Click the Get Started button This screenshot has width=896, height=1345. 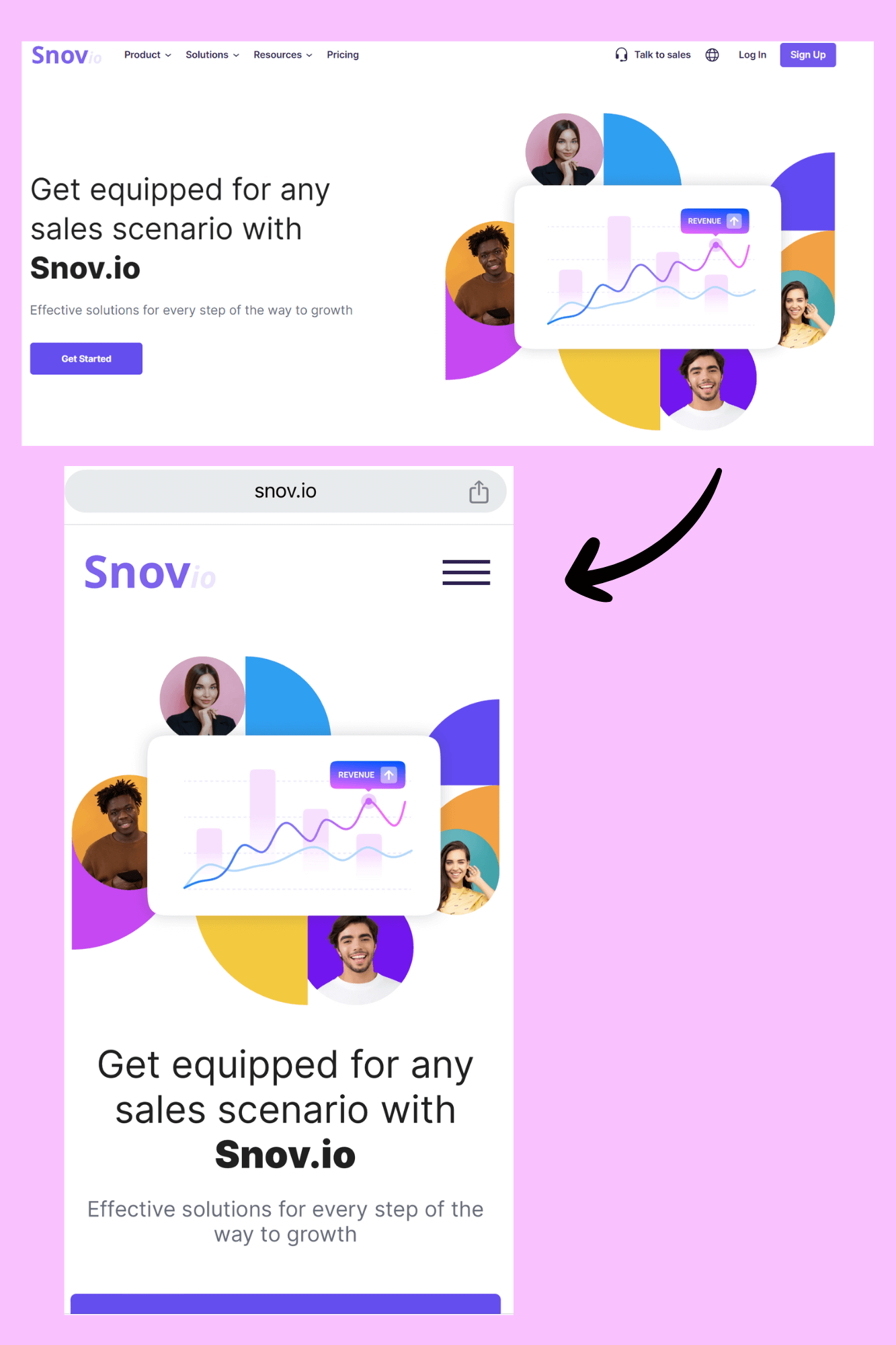[x=86, y=358]
